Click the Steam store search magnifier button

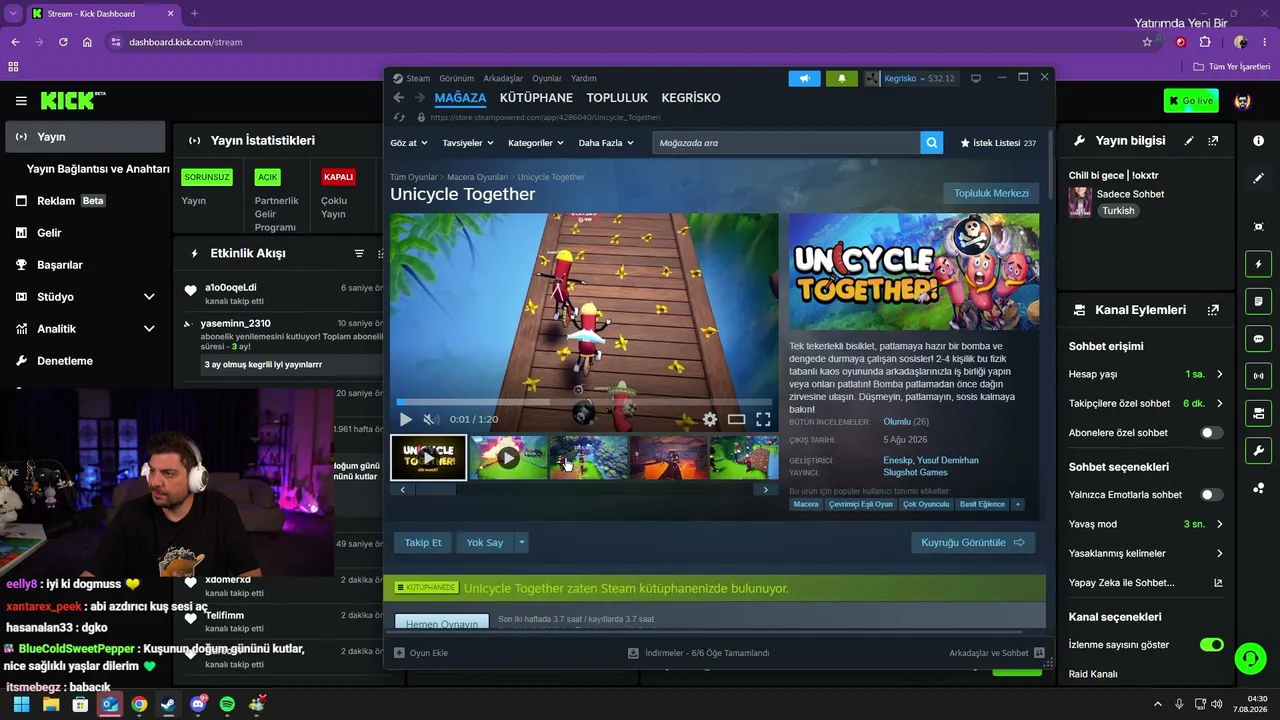(932, 143)
